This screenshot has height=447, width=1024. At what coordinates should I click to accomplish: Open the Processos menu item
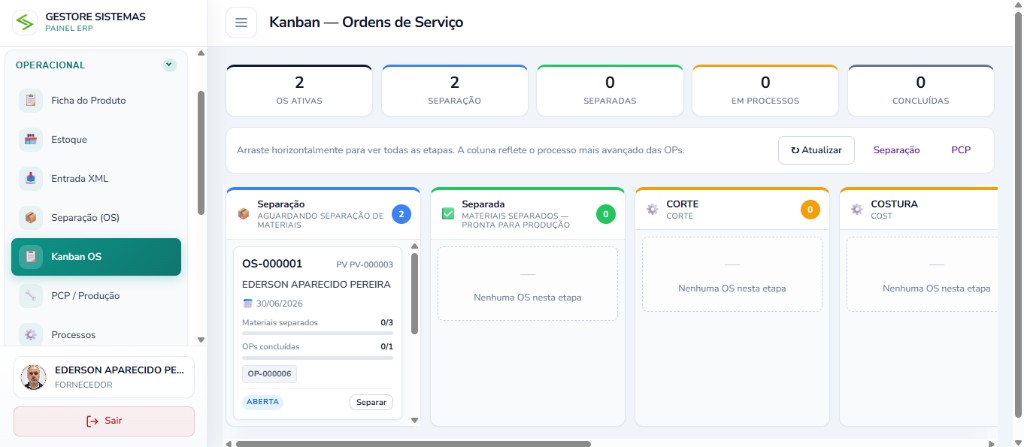(x=96, y=335)
